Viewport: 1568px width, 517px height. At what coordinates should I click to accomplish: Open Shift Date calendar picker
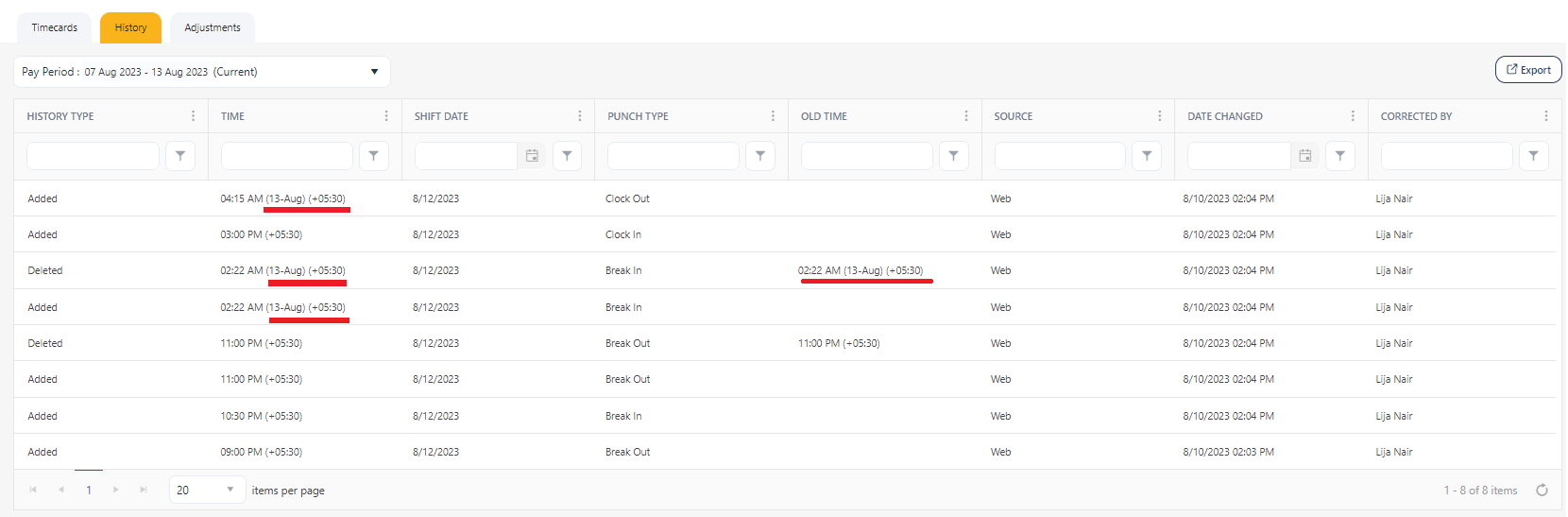click(532, 156)
